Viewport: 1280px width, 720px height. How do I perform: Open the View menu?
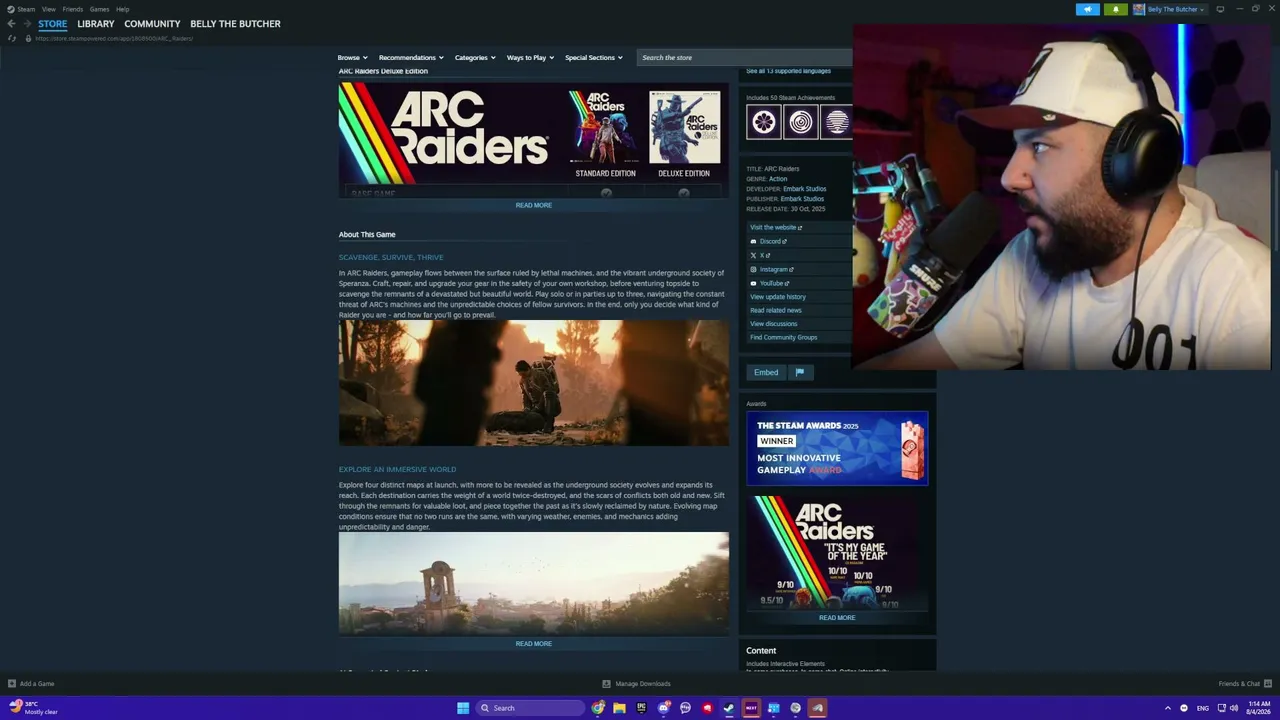tap(48, 9)
